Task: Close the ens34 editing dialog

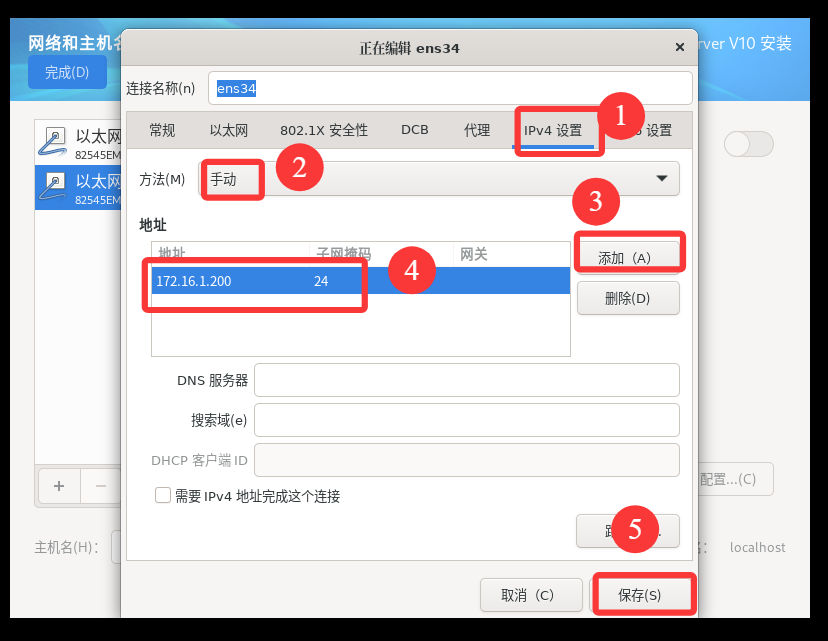Action: pyautogui.click(x=680, y=47)
